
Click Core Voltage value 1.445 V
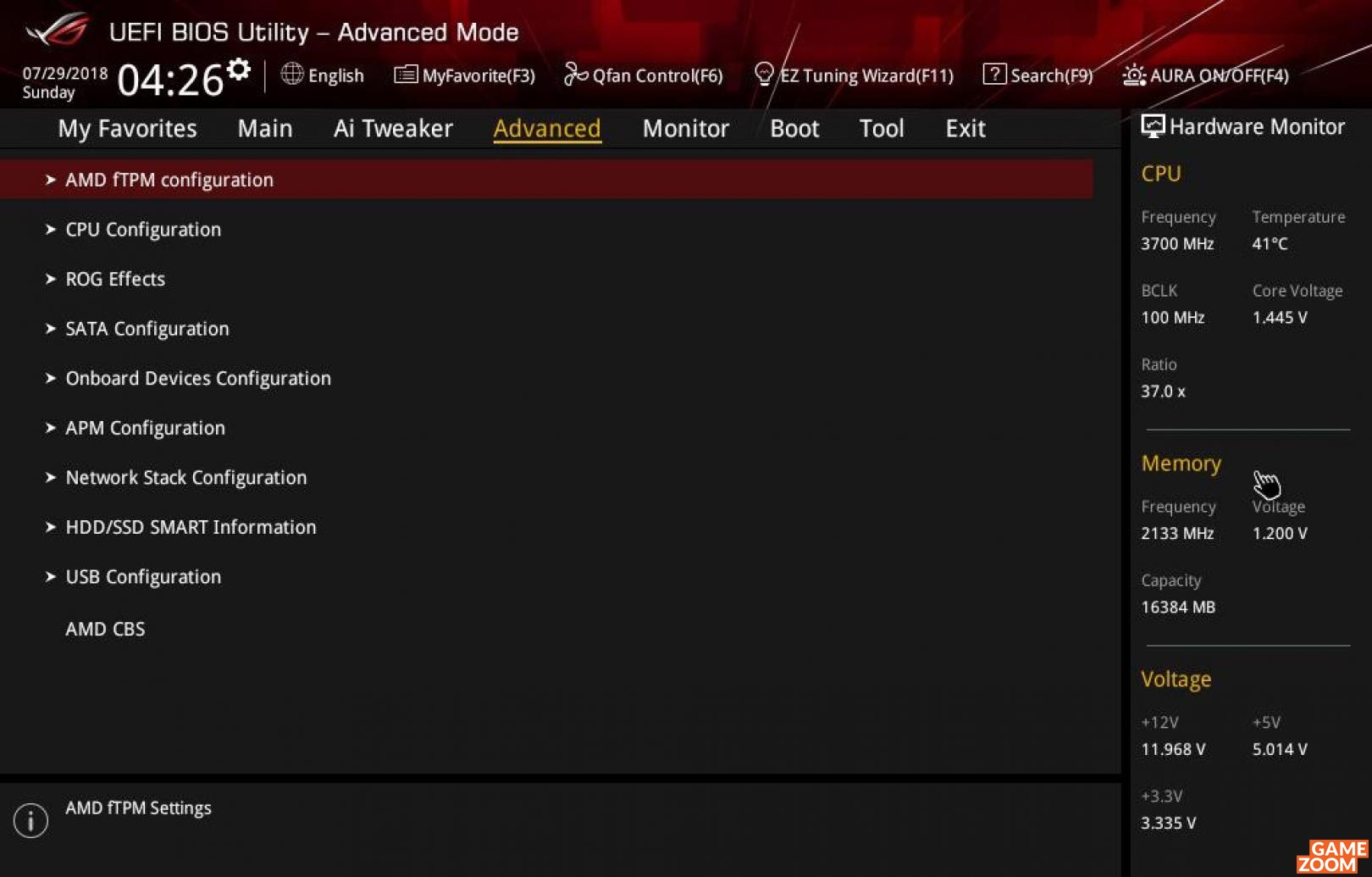pyautogui.click(x=1280, y=318)
